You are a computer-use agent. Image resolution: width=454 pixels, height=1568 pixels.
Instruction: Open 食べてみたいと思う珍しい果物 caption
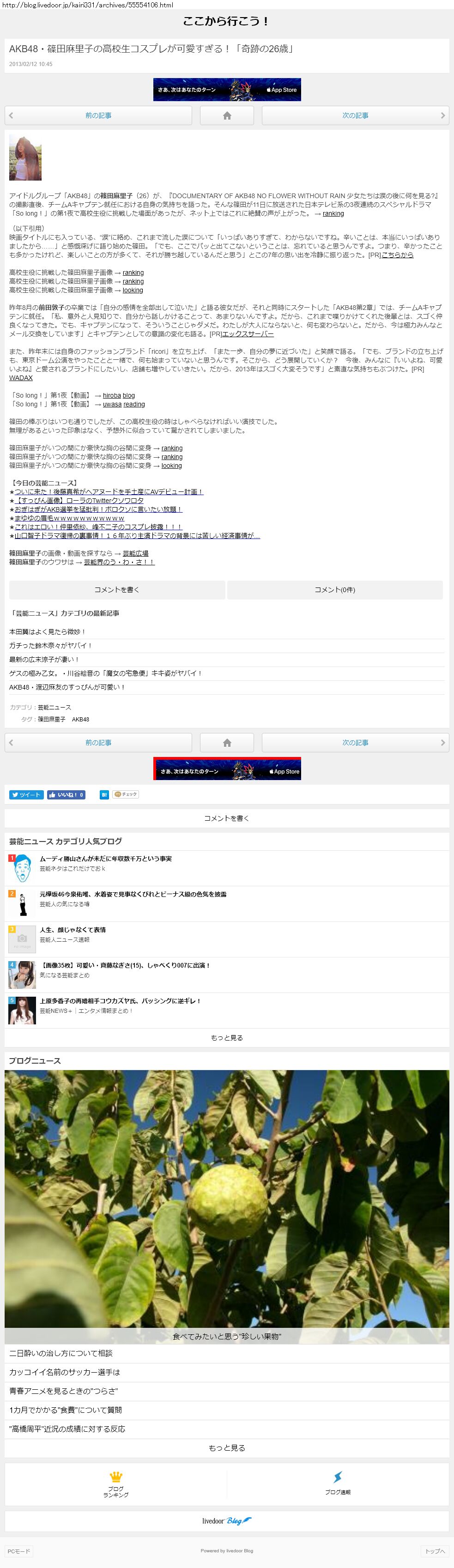pyautogui.click(x=227, y=1337)
